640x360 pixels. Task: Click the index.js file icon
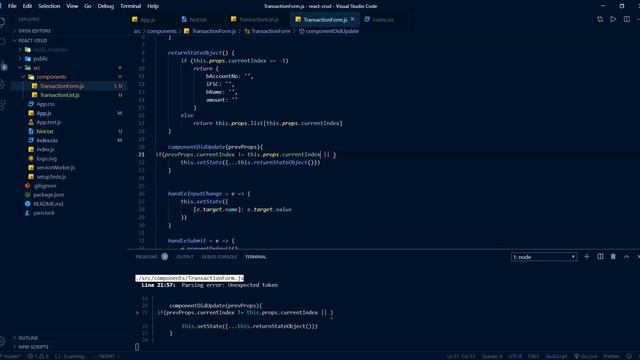point(31,149)
